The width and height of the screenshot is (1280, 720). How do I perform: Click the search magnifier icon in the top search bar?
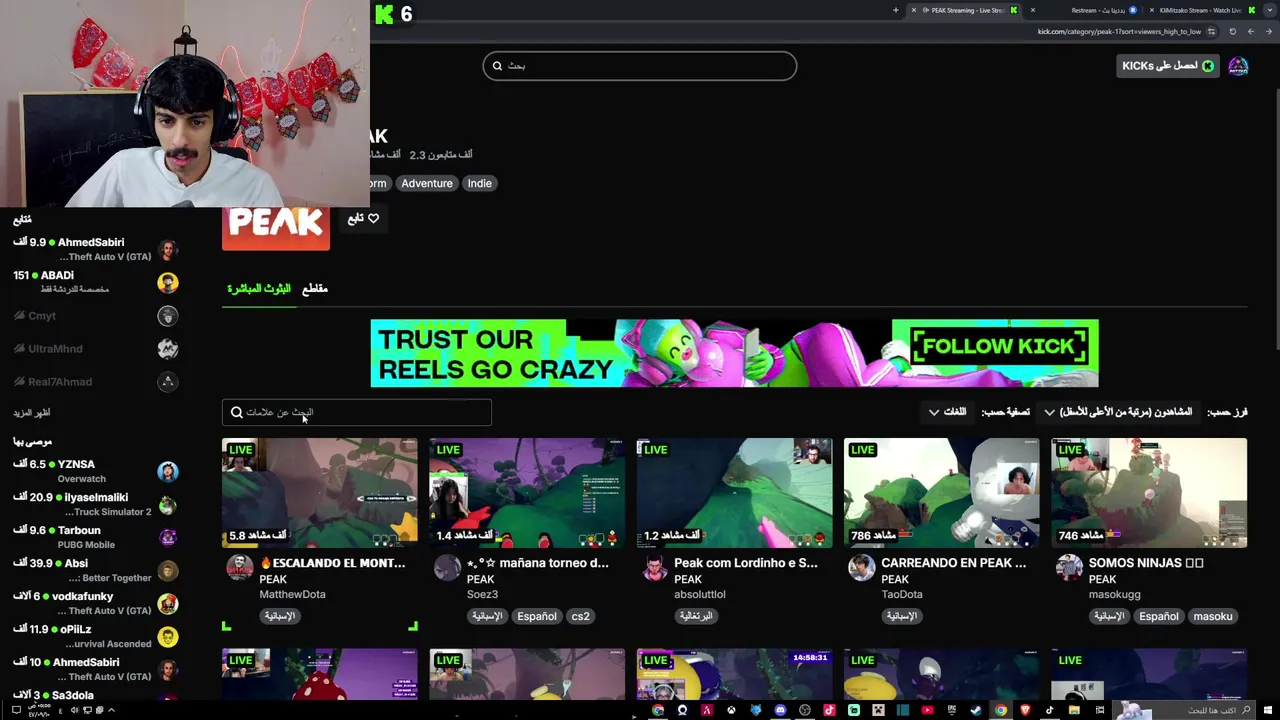coord(497,66)
